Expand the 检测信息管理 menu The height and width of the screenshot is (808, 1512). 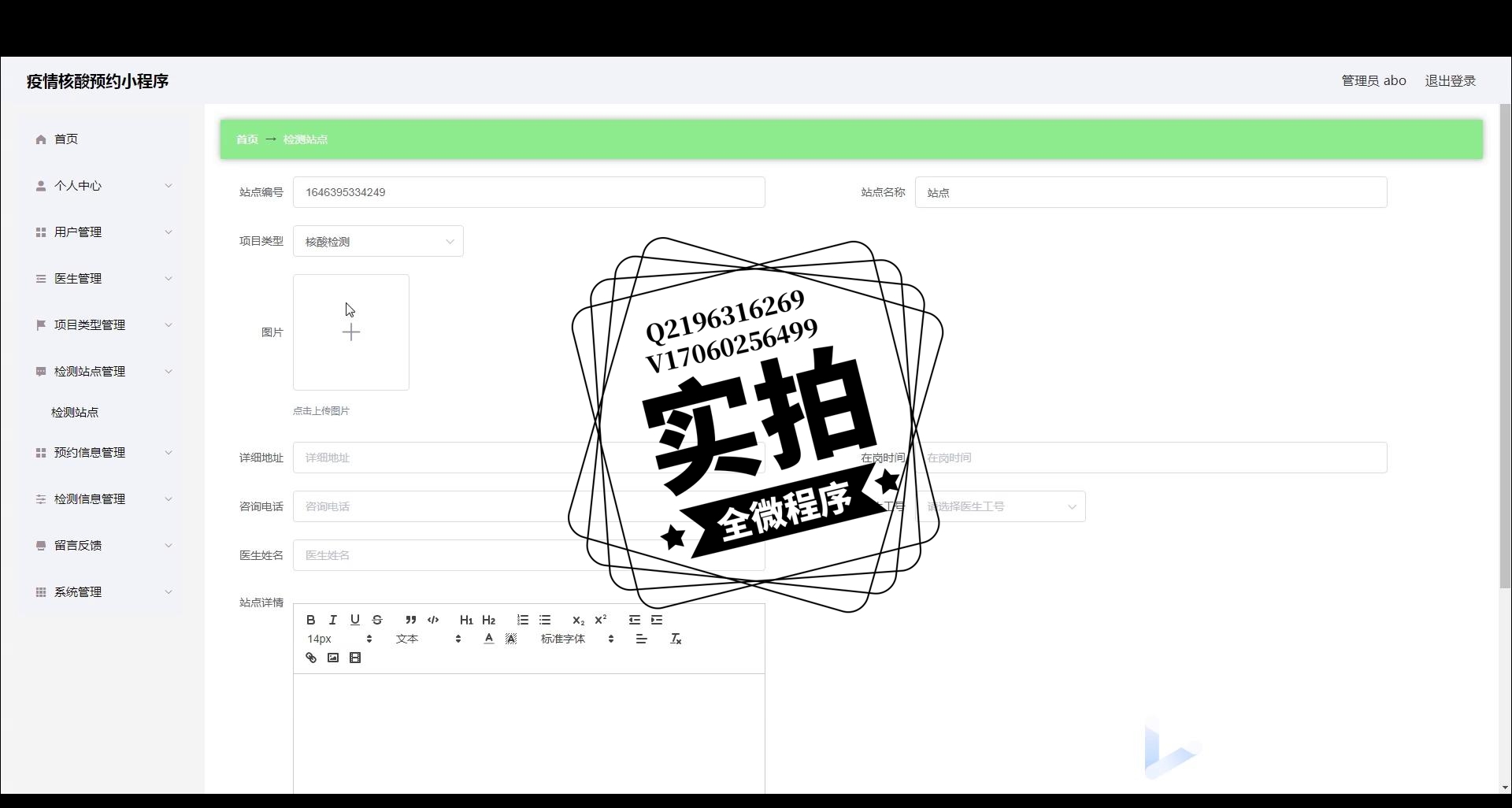coord(102,499)
